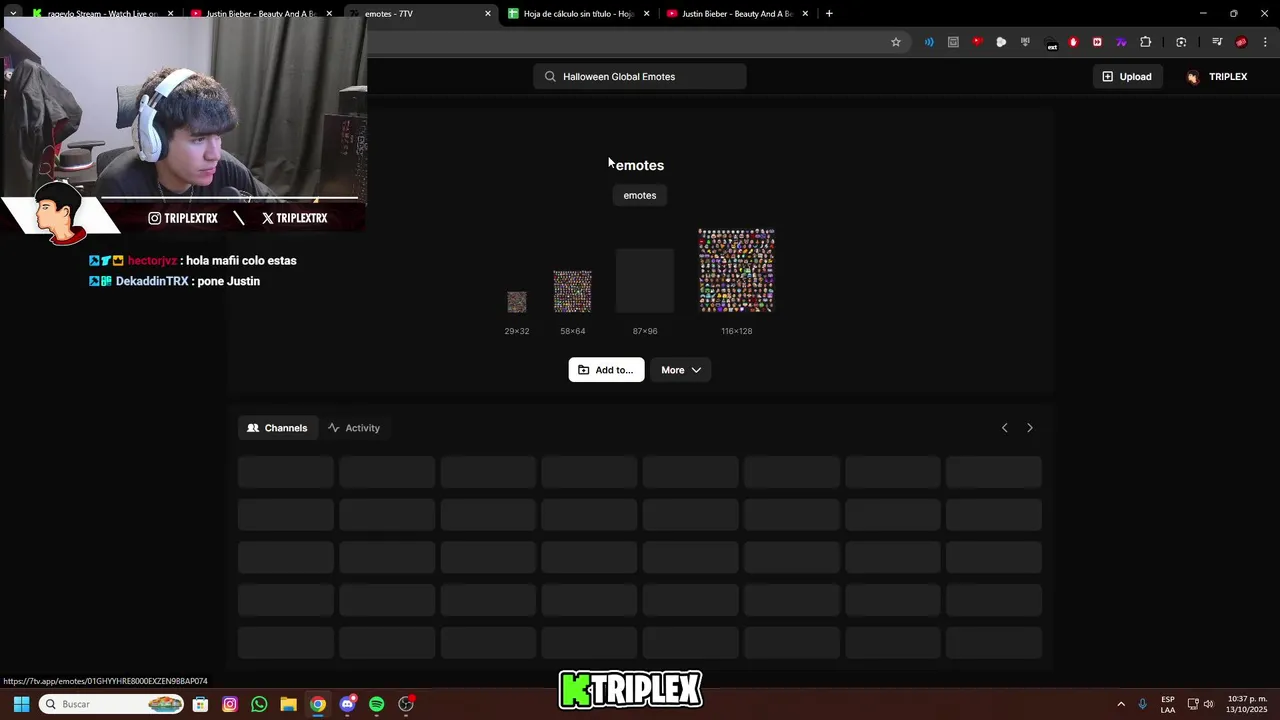Select the 87×96 emote preview placeholder
This screenshot has width=1280, height=720.
(x=645, y=280)
